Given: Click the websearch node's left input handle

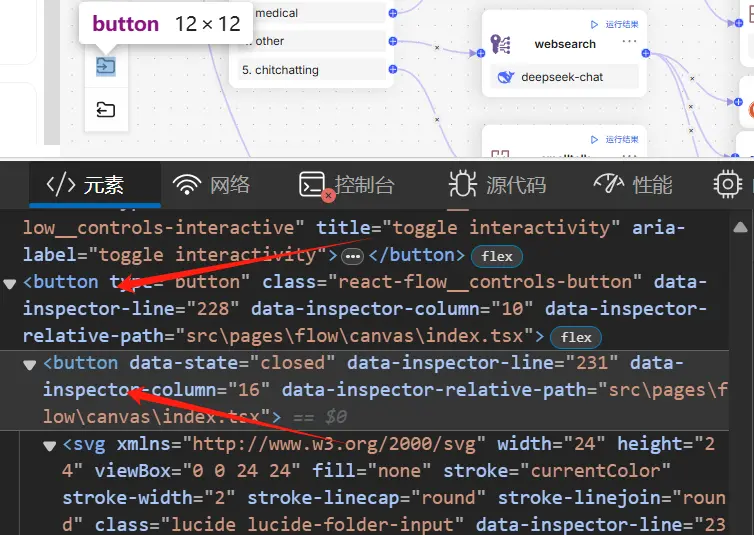Looking at the screenshot, I should [480, 53].
